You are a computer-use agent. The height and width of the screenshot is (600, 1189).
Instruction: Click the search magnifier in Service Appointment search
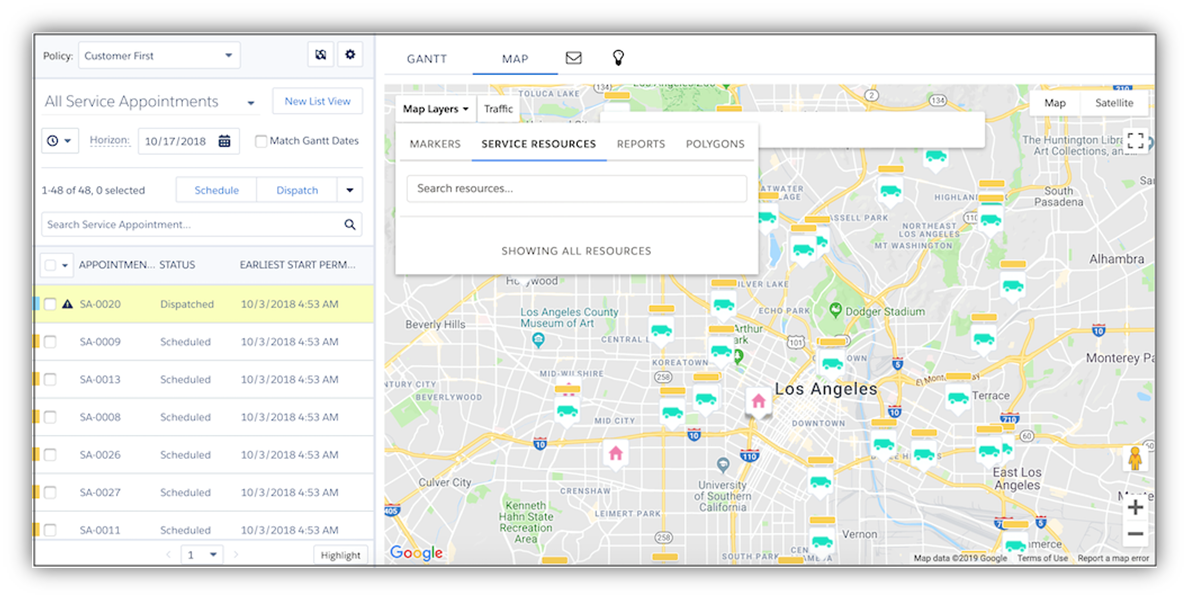coord(350,225)
